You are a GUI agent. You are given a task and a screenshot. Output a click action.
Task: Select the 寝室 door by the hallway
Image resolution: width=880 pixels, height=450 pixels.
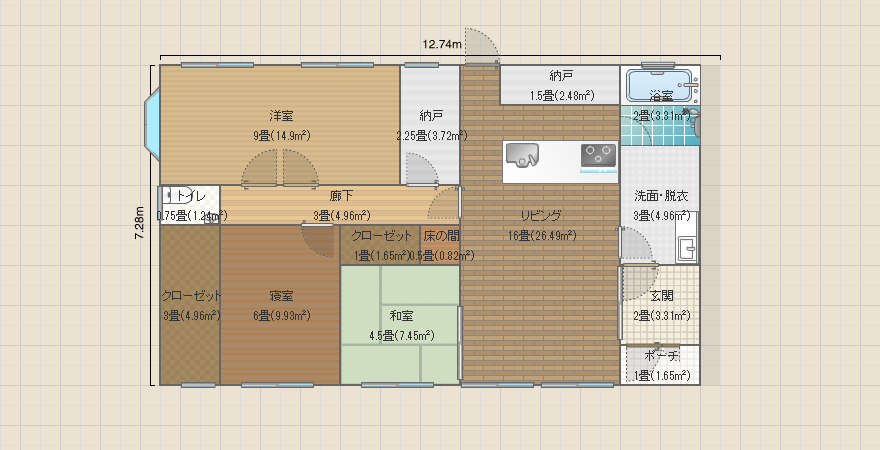319,240
